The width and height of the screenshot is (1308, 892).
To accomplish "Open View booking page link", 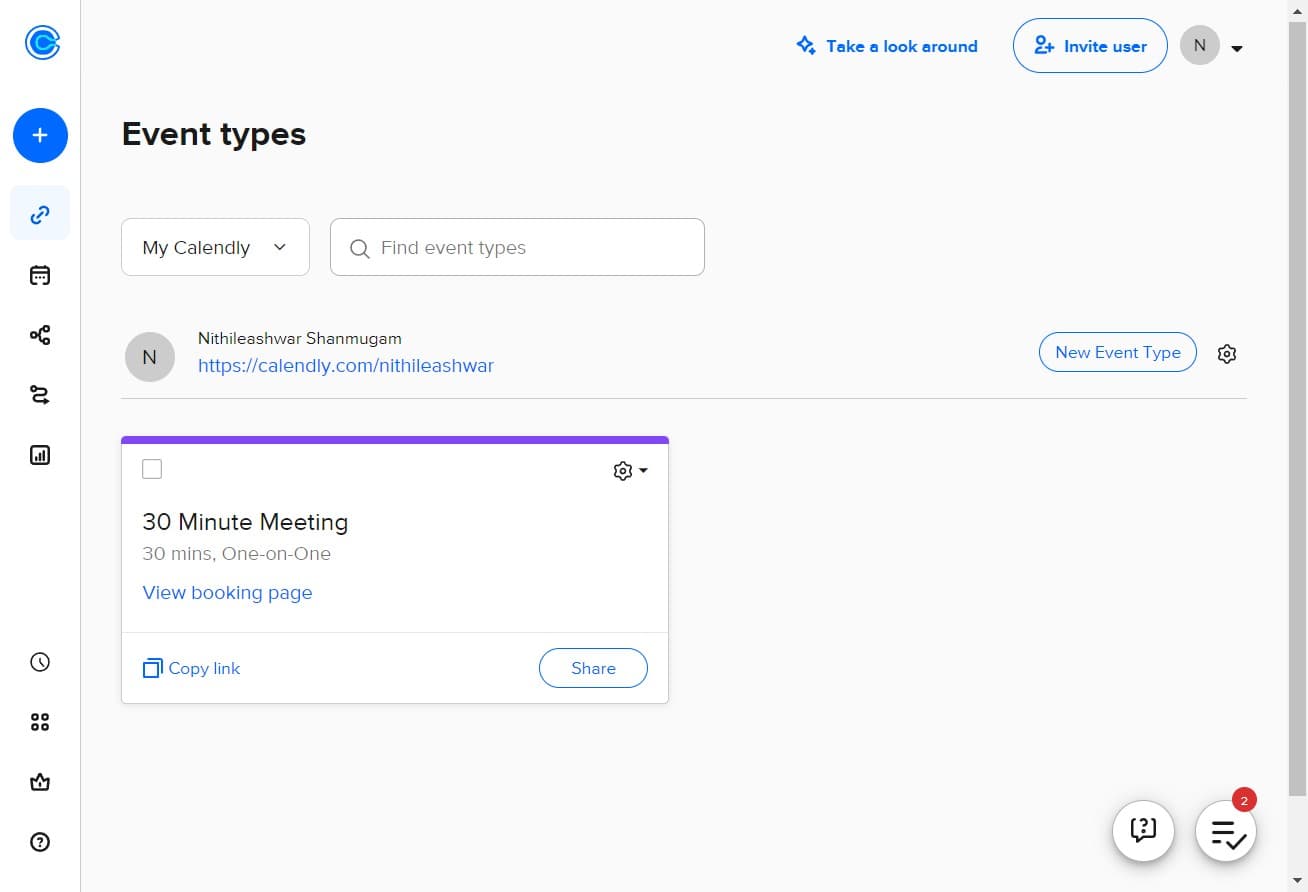I will pos(227,592).
